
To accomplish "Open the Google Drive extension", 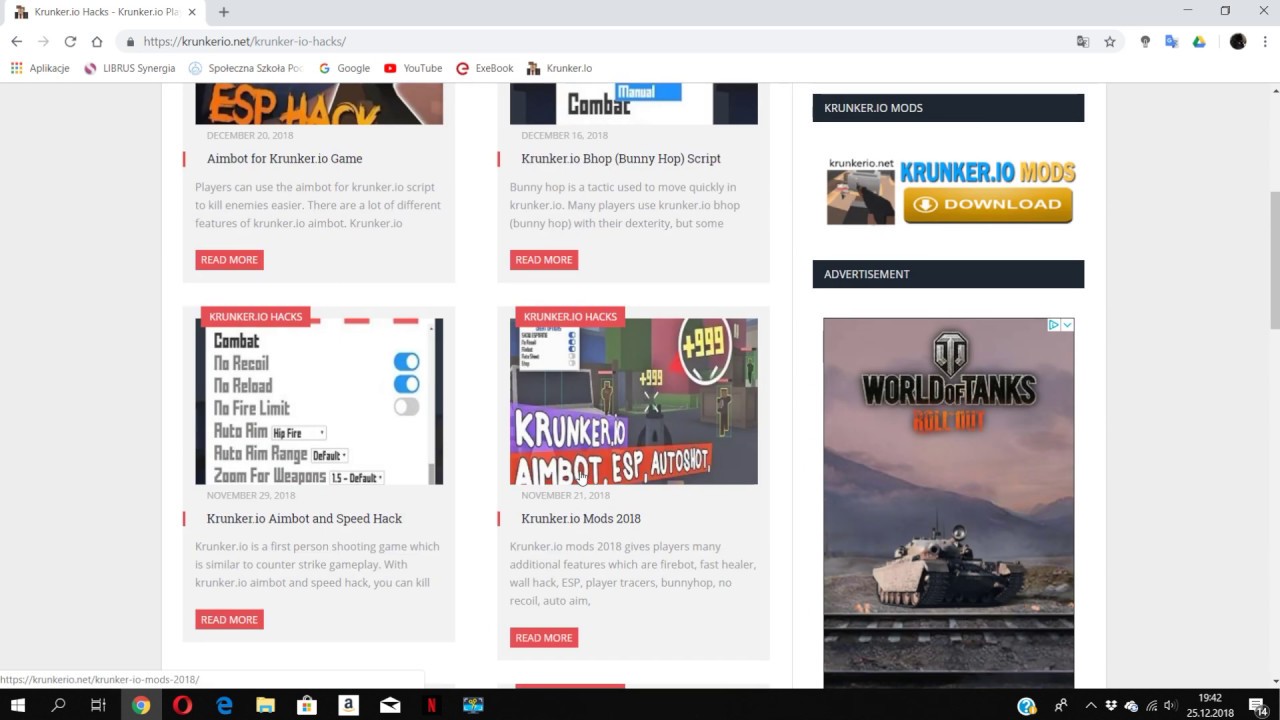I will click(1199, 42).
